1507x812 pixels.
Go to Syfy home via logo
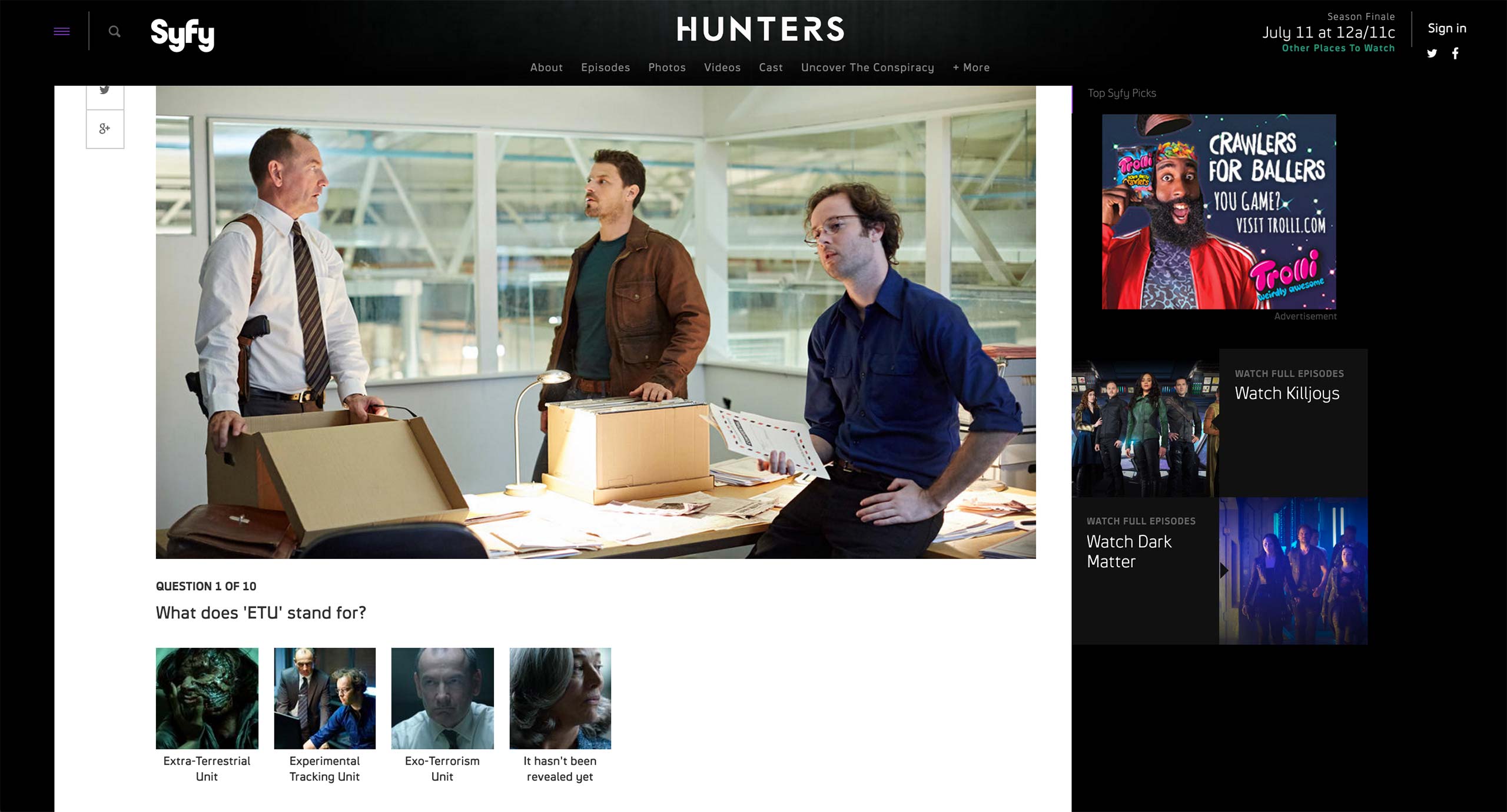[x=182, y=34]
